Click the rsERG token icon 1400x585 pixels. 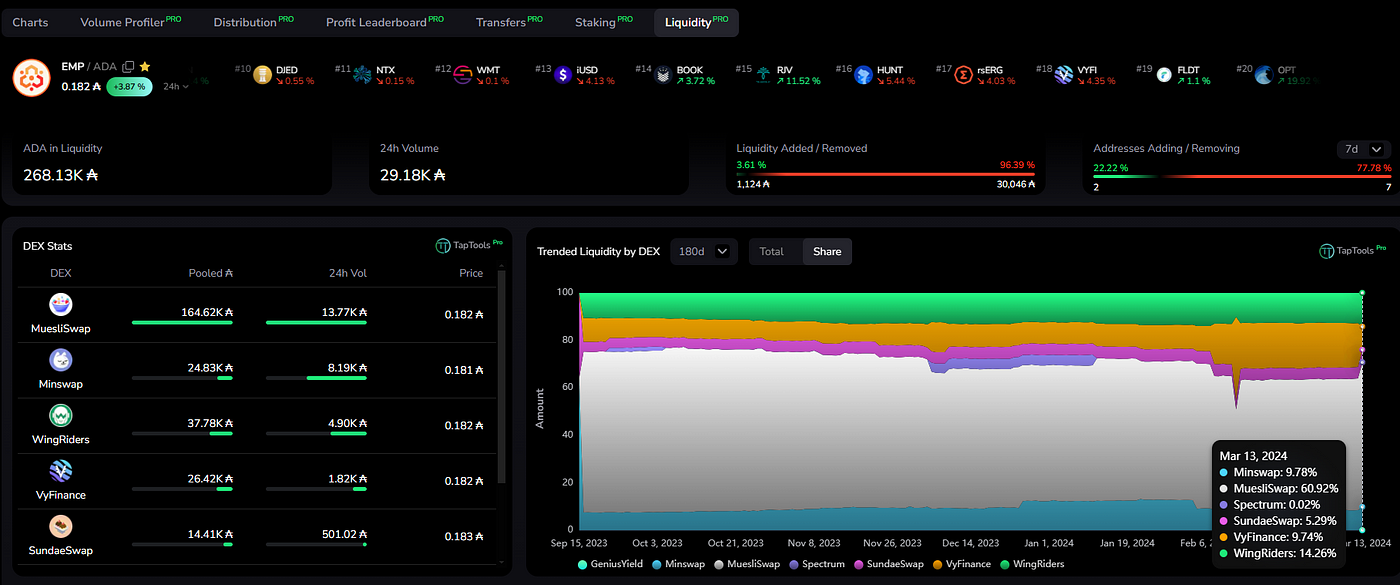tap(963, 75)
